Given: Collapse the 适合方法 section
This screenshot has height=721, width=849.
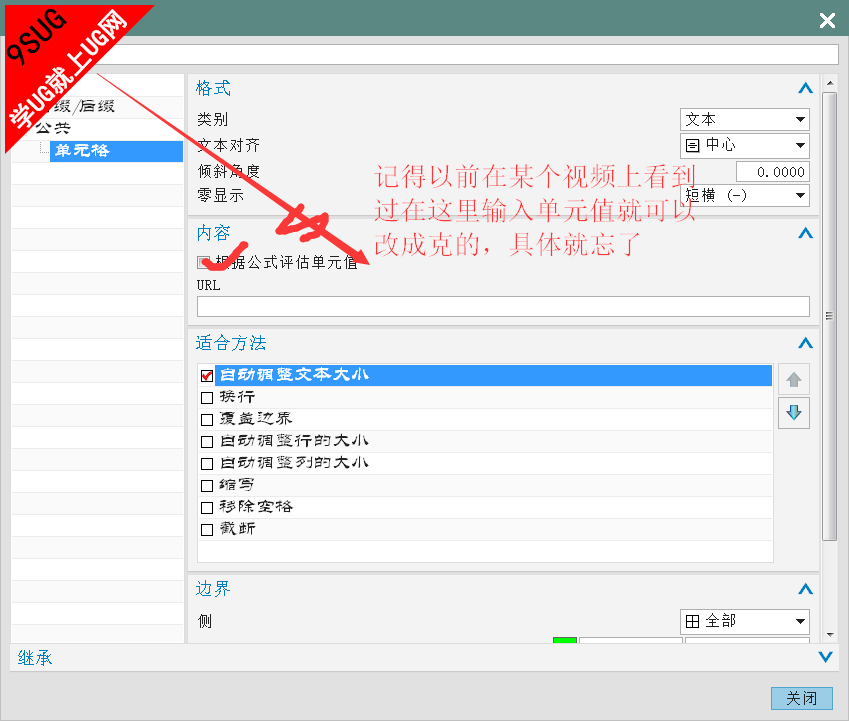Looking at the screenshot, I should tap(805, 343).
